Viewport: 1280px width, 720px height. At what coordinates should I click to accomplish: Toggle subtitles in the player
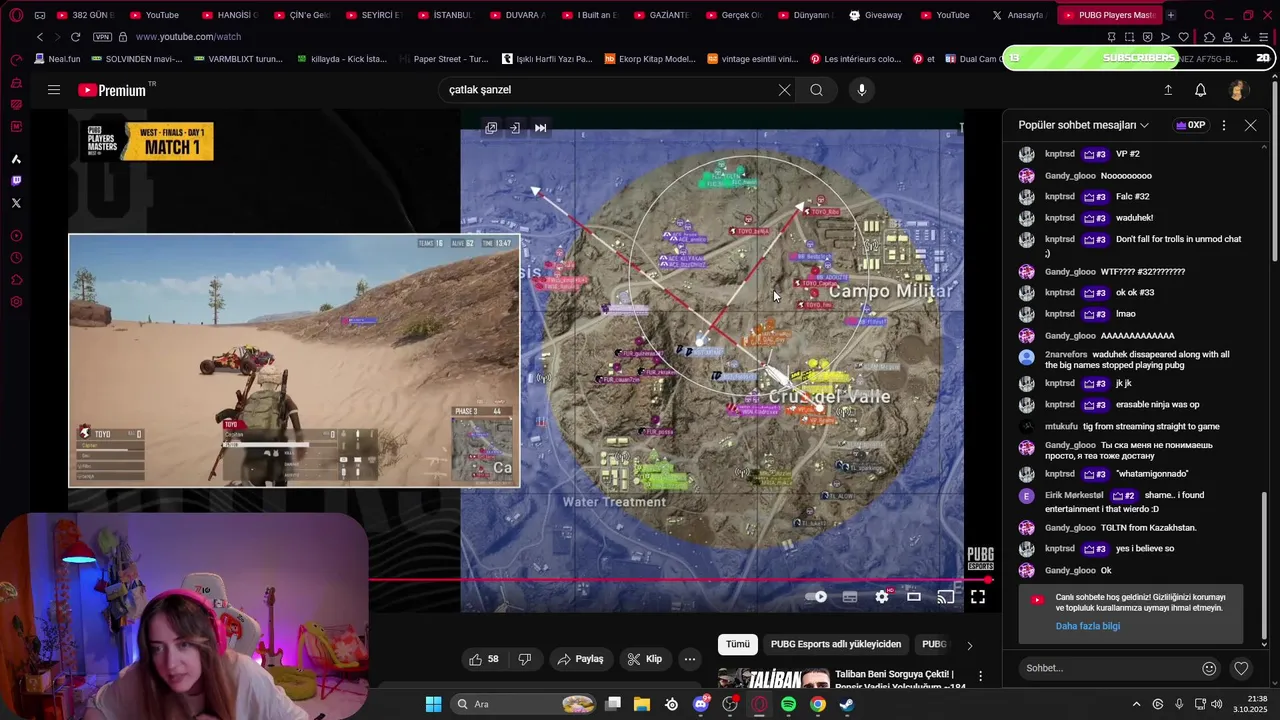coord(850,597)
